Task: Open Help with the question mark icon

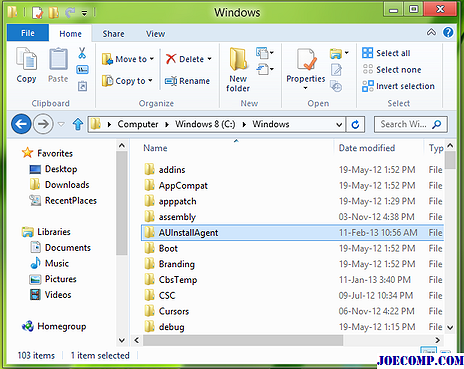Action: [x=448, y=32]
